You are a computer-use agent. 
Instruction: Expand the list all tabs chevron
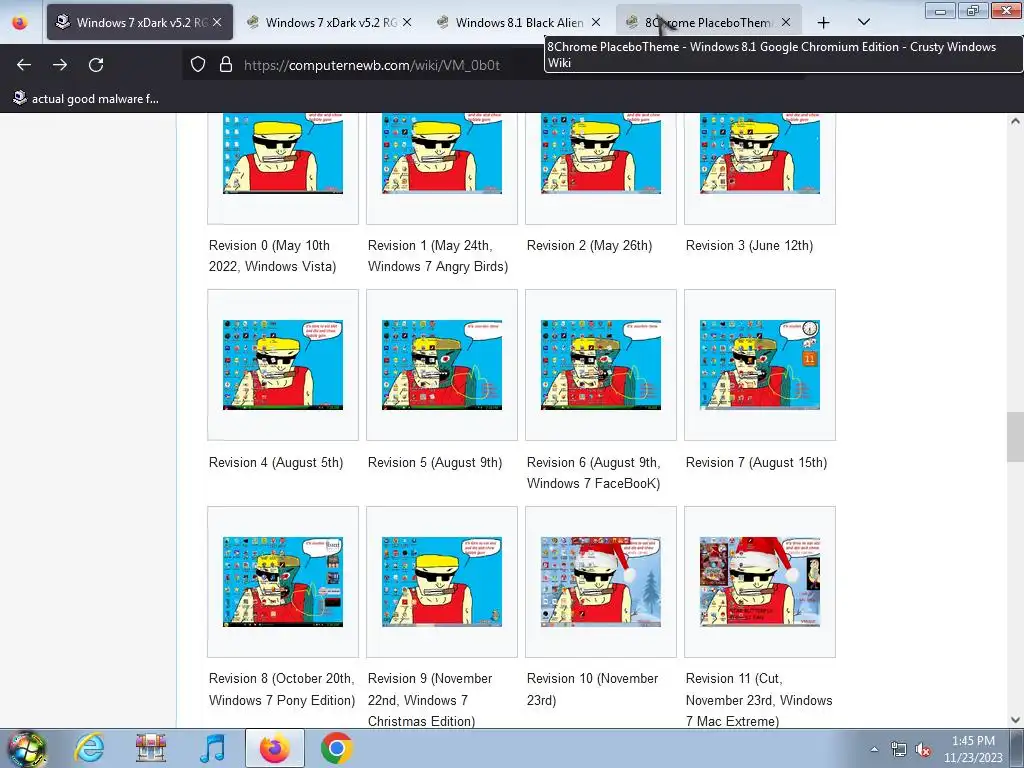[x=863, y=23]
